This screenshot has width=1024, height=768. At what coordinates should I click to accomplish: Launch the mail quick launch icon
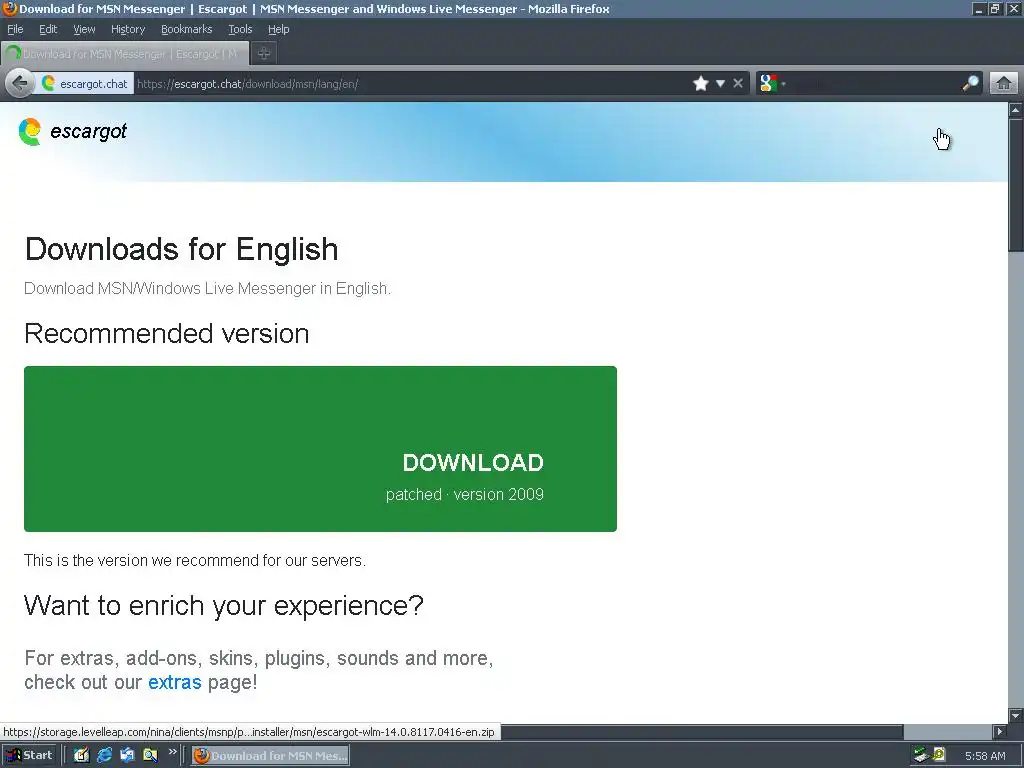point(127,756)
